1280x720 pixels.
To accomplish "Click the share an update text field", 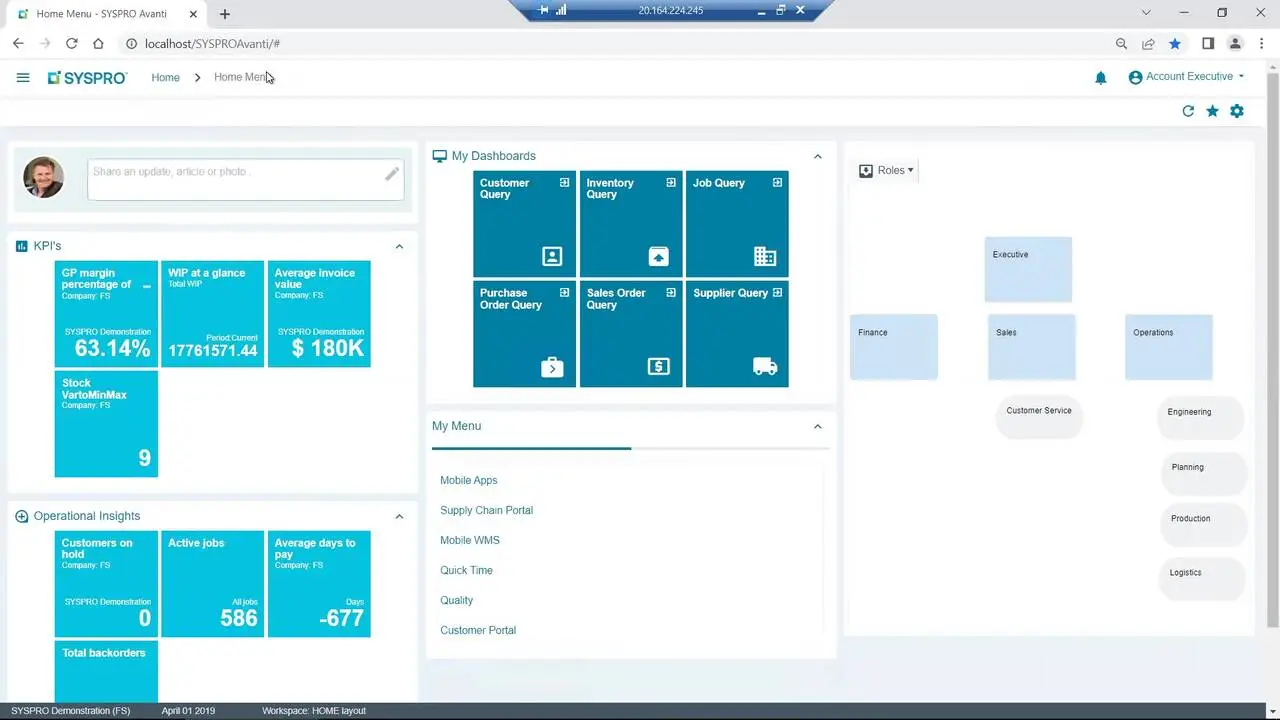I will 235,178.
